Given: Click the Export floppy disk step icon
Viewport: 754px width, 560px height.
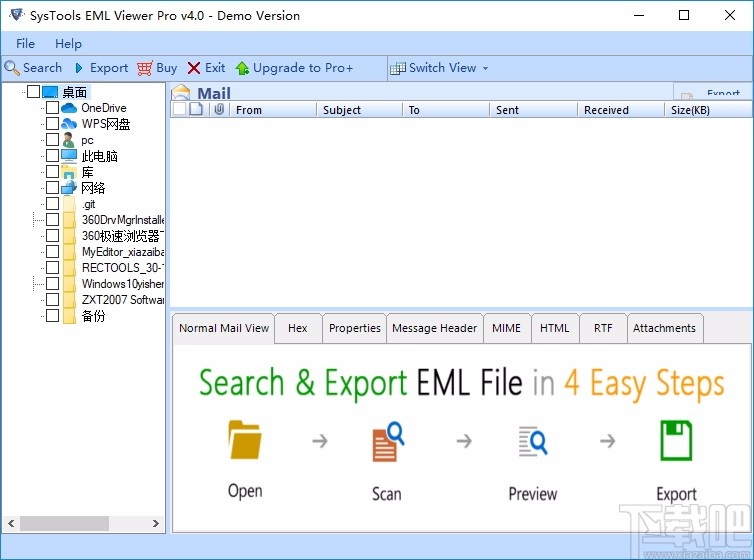Looking at the screenshot, I should click(x=676, y=440).
